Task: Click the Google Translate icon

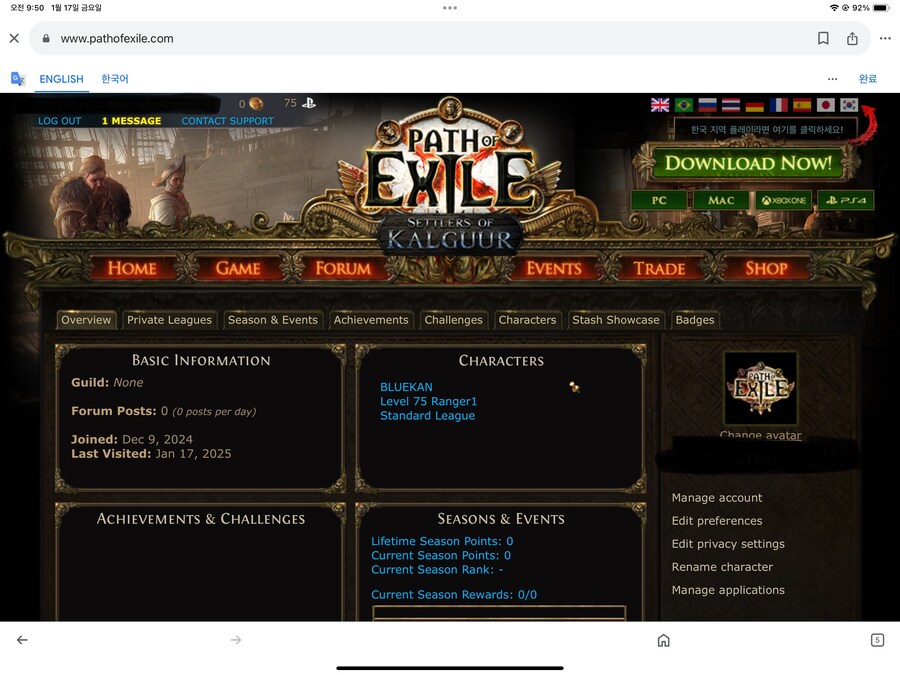Action: click(x=18, y=79)
